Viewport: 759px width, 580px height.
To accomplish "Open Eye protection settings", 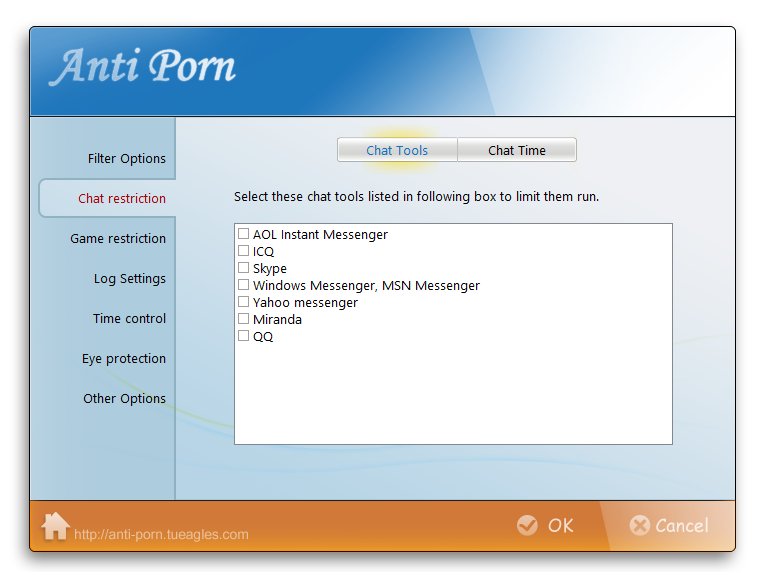I will click(124, 359).
